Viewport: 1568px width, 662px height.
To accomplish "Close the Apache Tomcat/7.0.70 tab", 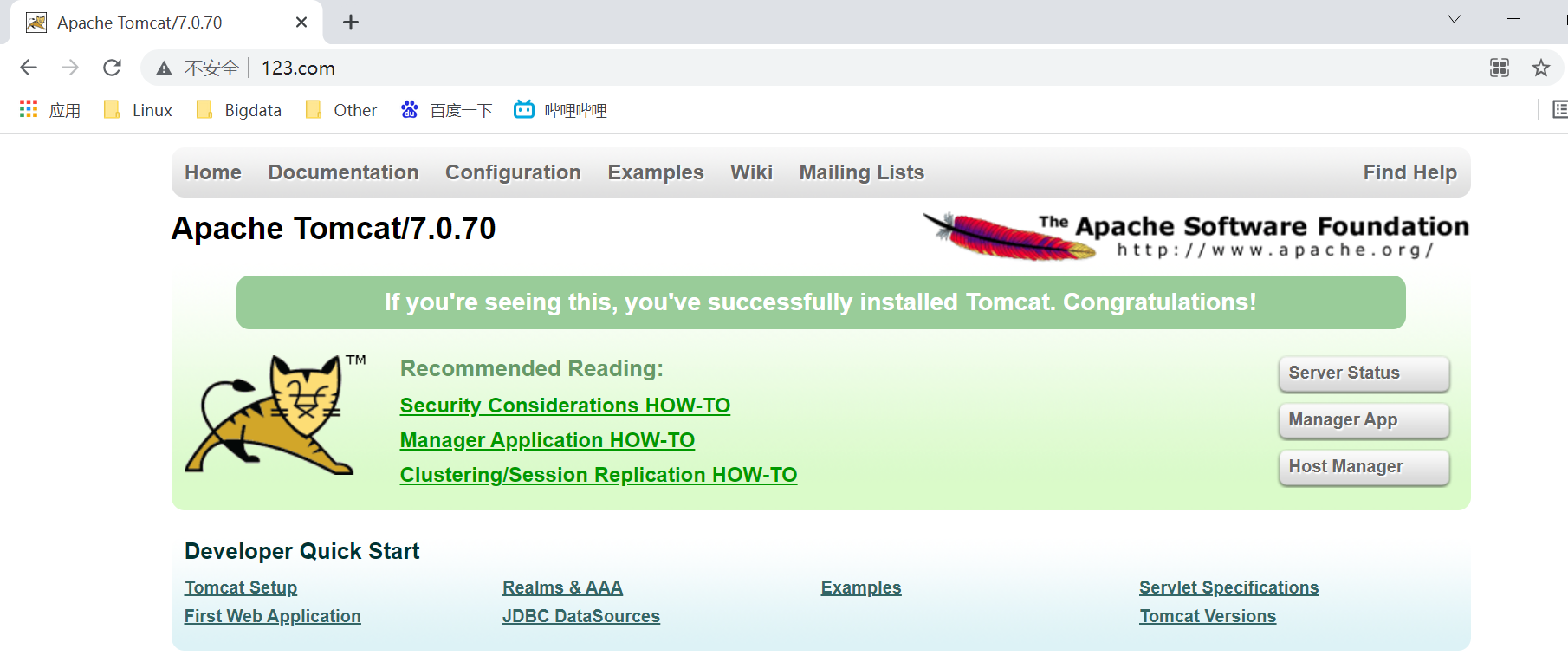I will pyautogui.click(x=301, y=23).
